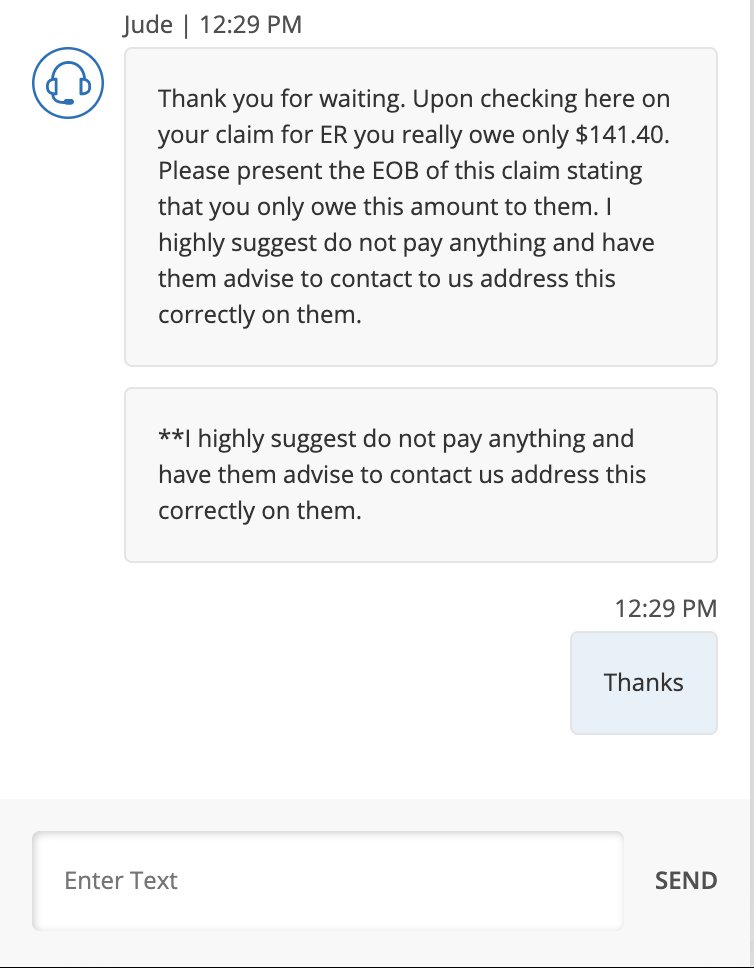Click "claim for ER" text in first message
This screenshot has height=968, width=754.
tap(272, 135)
